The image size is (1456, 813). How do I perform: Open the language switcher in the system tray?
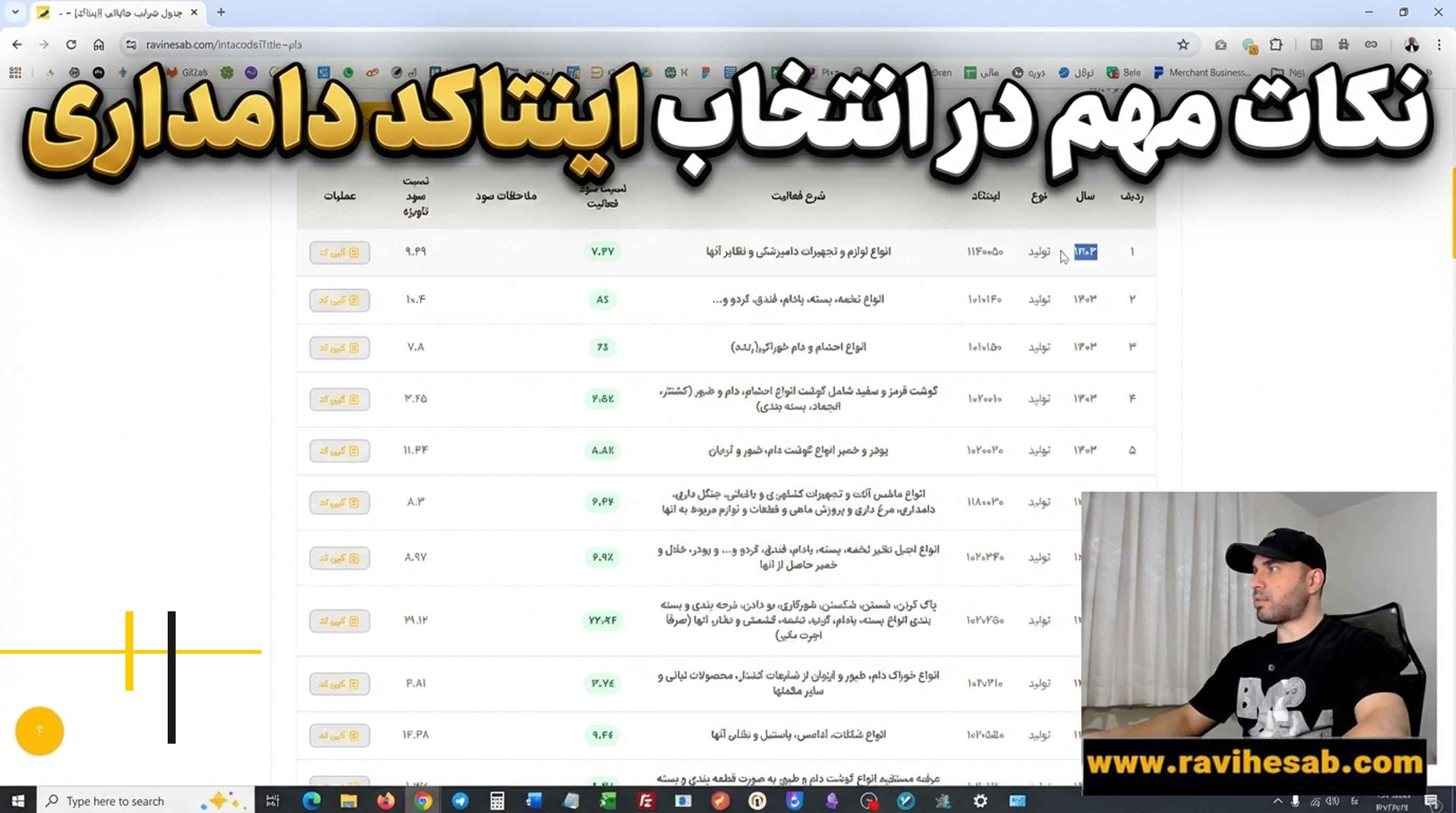pyautogui.click(x=1352, y=801)
